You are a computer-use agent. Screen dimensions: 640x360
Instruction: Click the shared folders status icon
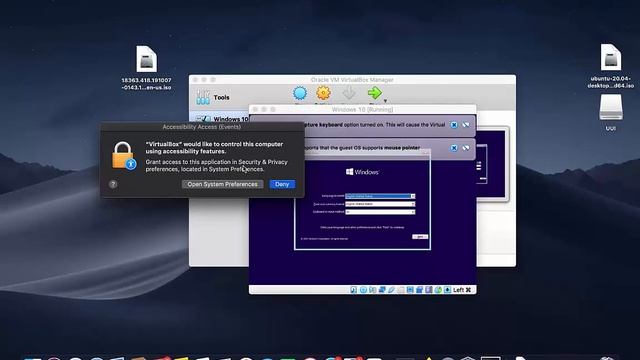401,290
